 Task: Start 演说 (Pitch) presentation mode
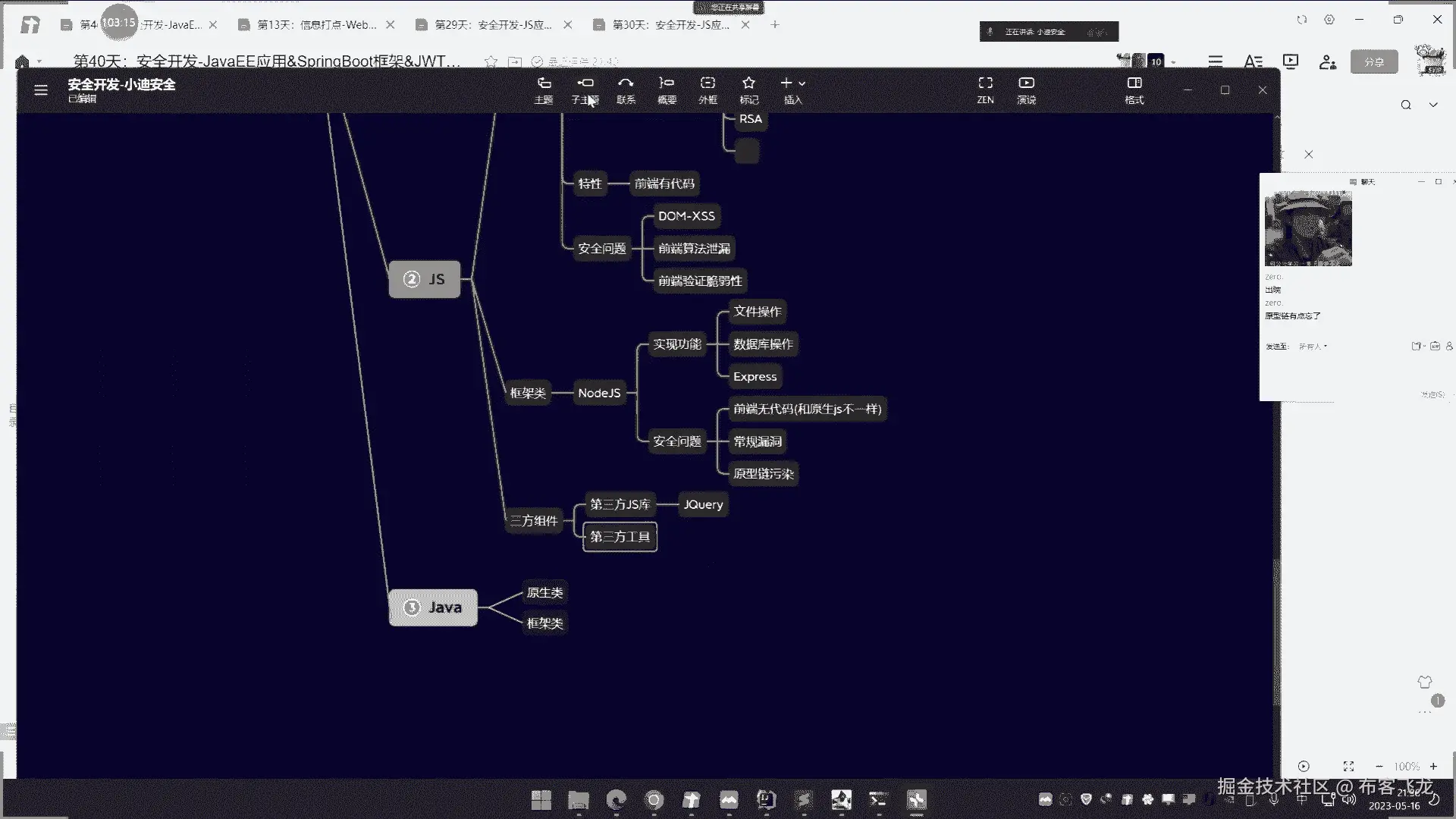coord(1026,89)
